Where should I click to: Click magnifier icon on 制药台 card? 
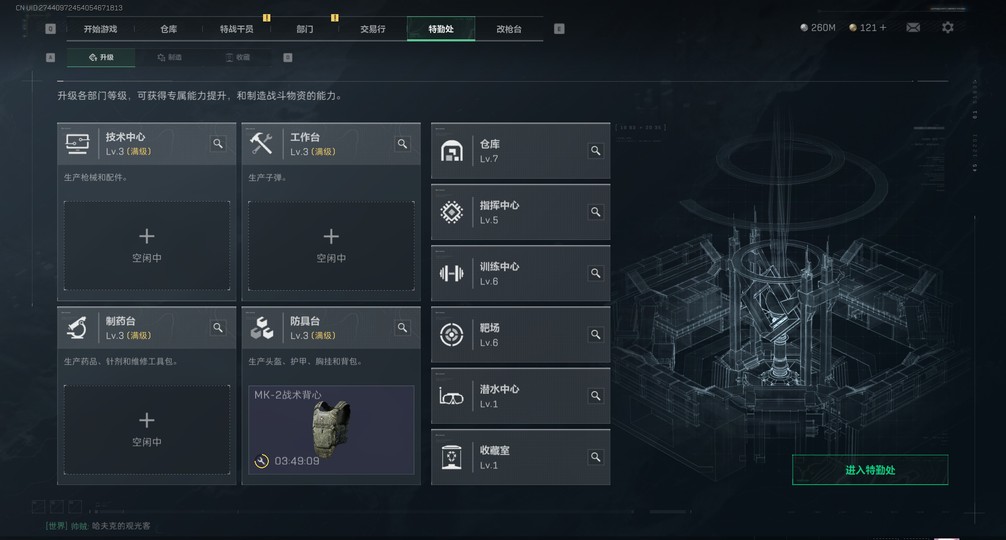pyautogui.click(x=218, y=328)
